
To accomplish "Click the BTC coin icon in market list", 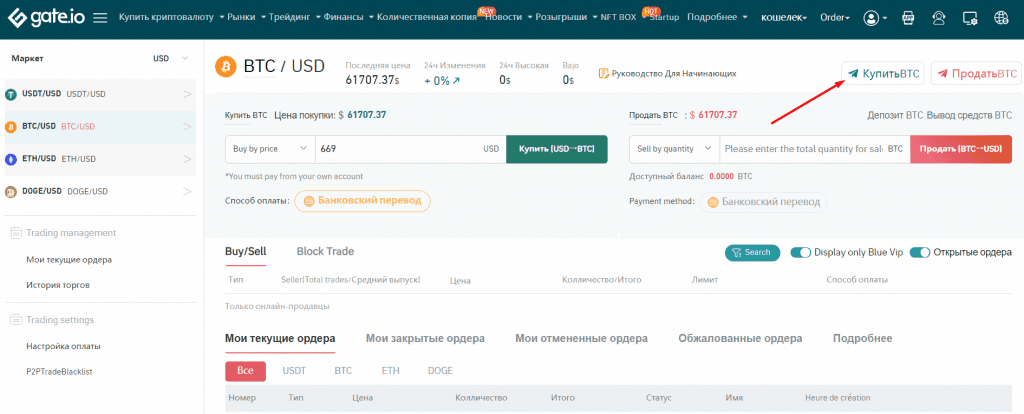I will point(10,127).
